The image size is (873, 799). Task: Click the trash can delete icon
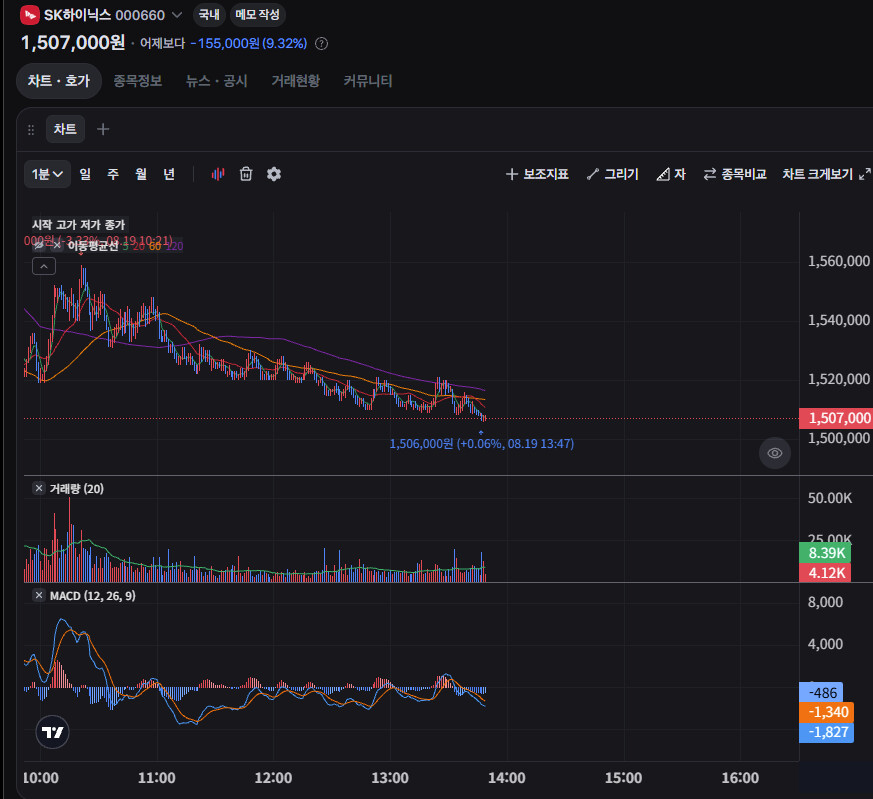pyautogui.click(x=246, y=174)
